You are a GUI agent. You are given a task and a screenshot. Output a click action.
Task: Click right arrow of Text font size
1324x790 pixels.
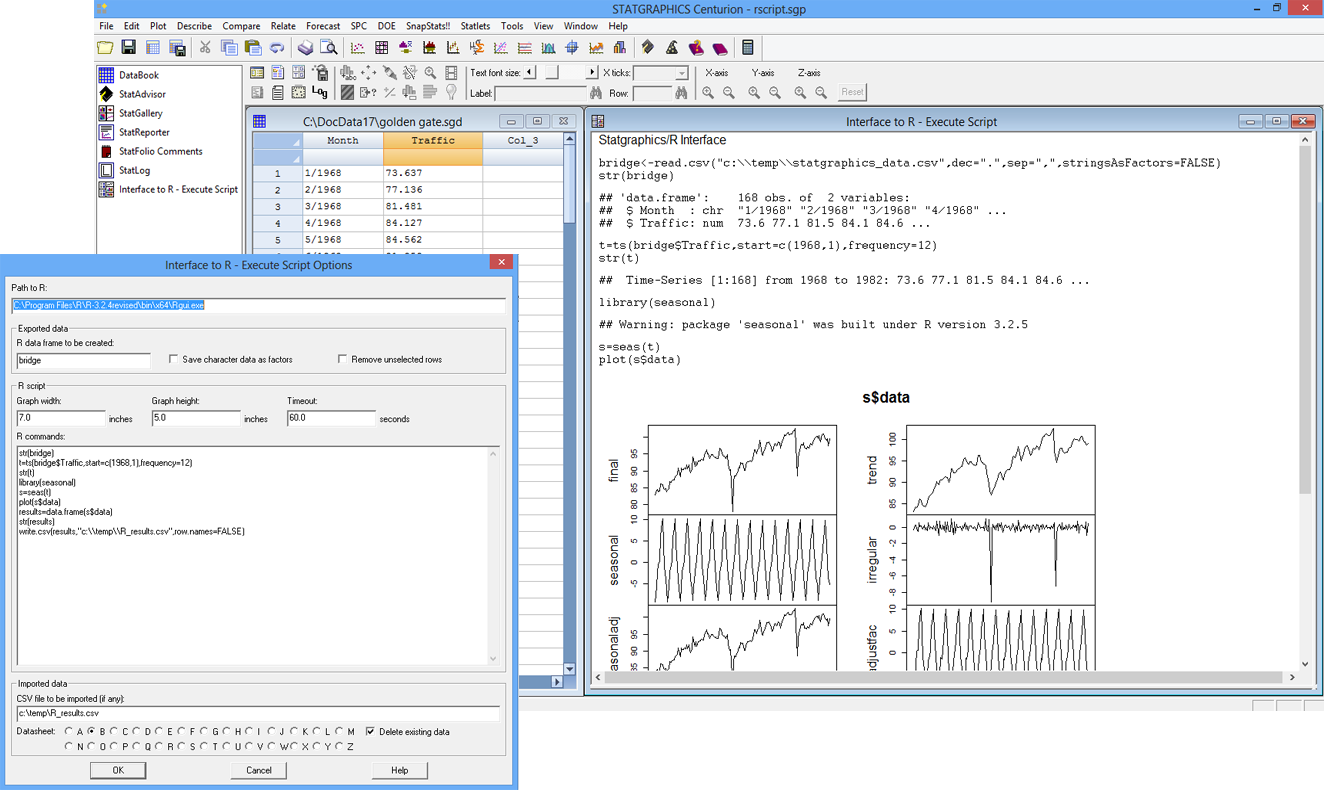(x=592, y=72)
